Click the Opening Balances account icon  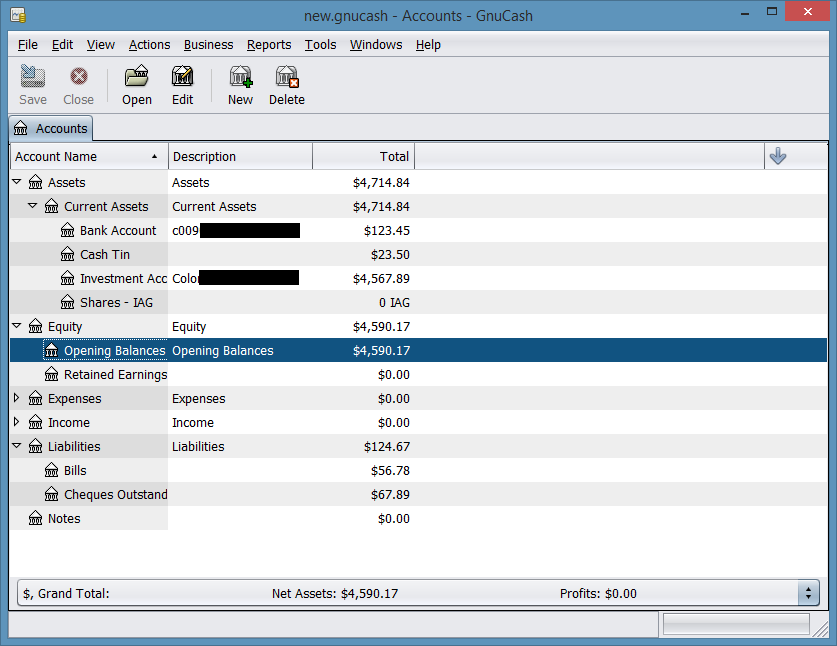51,351
